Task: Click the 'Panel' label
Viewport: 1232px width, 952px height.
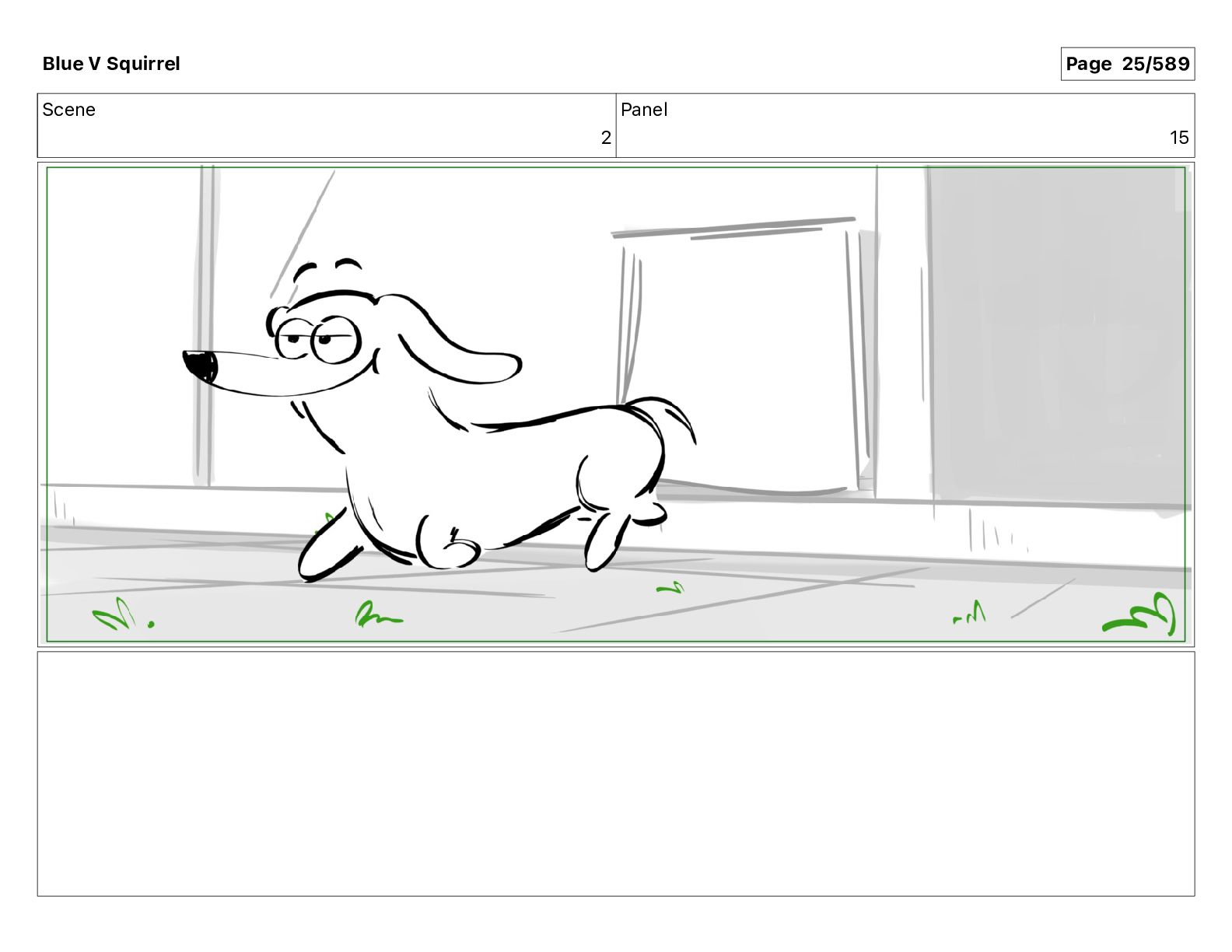Action: 644,110
